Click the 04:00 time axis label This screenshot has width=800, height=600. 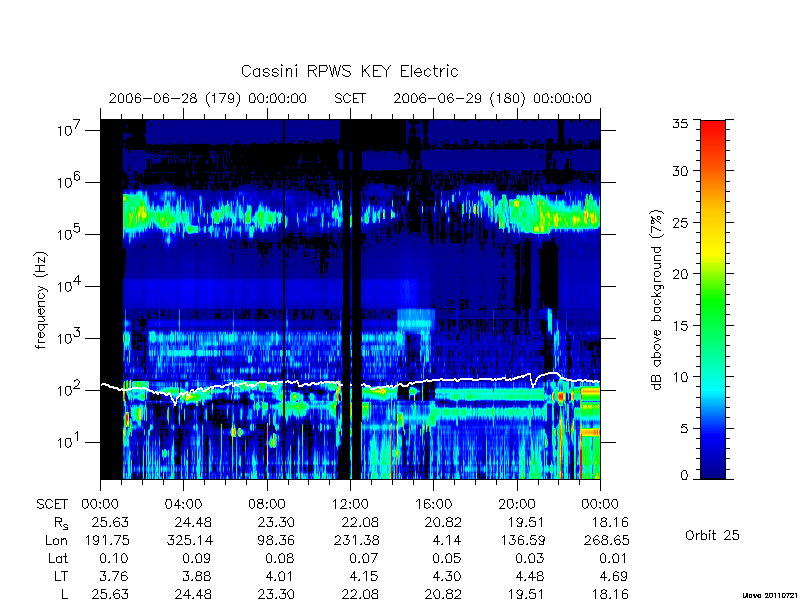click(x=183, y=504)
